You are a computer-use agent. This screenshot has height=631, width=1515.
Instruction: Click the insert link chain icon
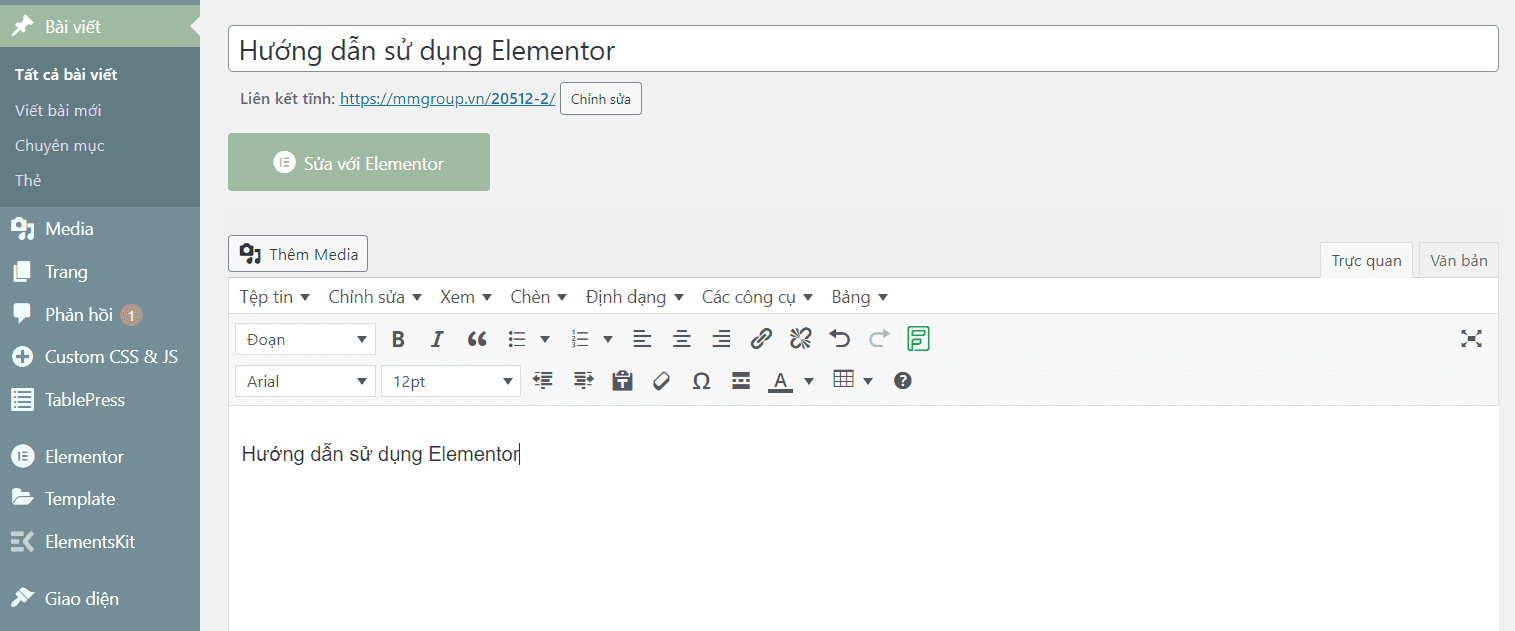[x=761, y=340]
